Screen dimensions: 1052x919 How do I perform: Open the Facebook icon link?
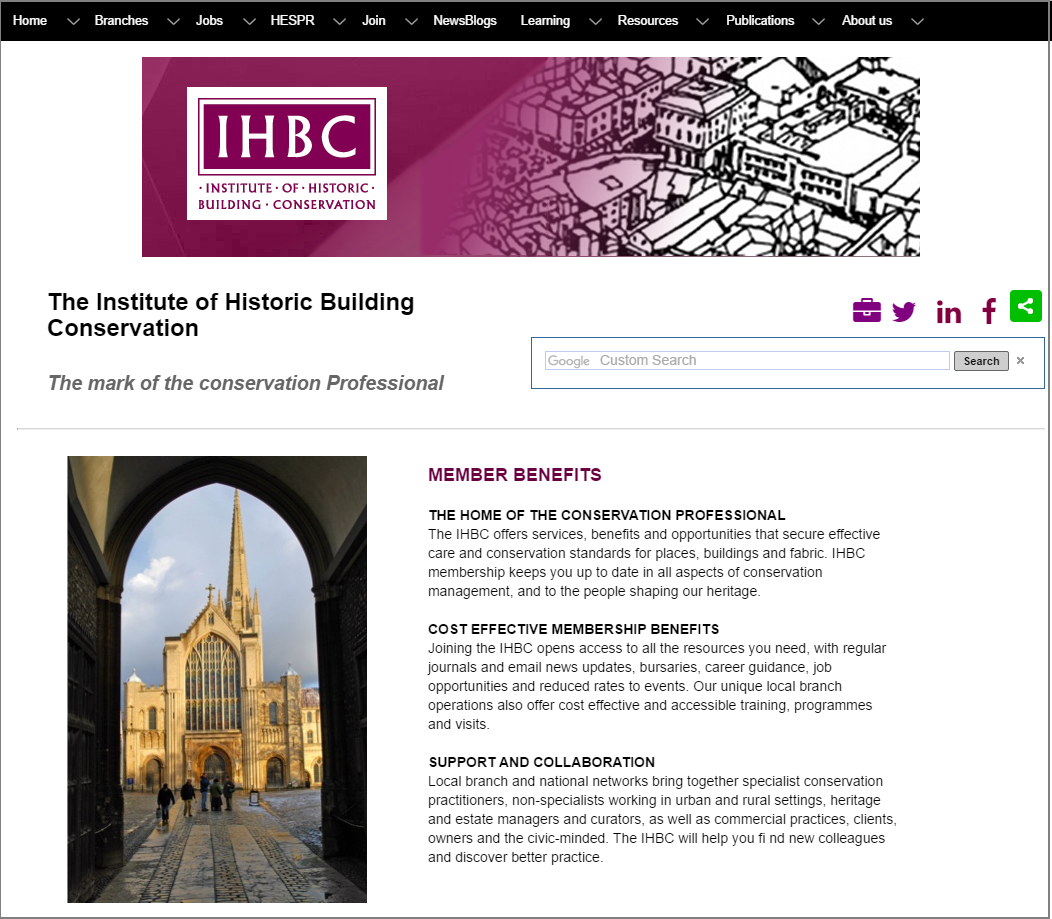click(x=989, y=312)
